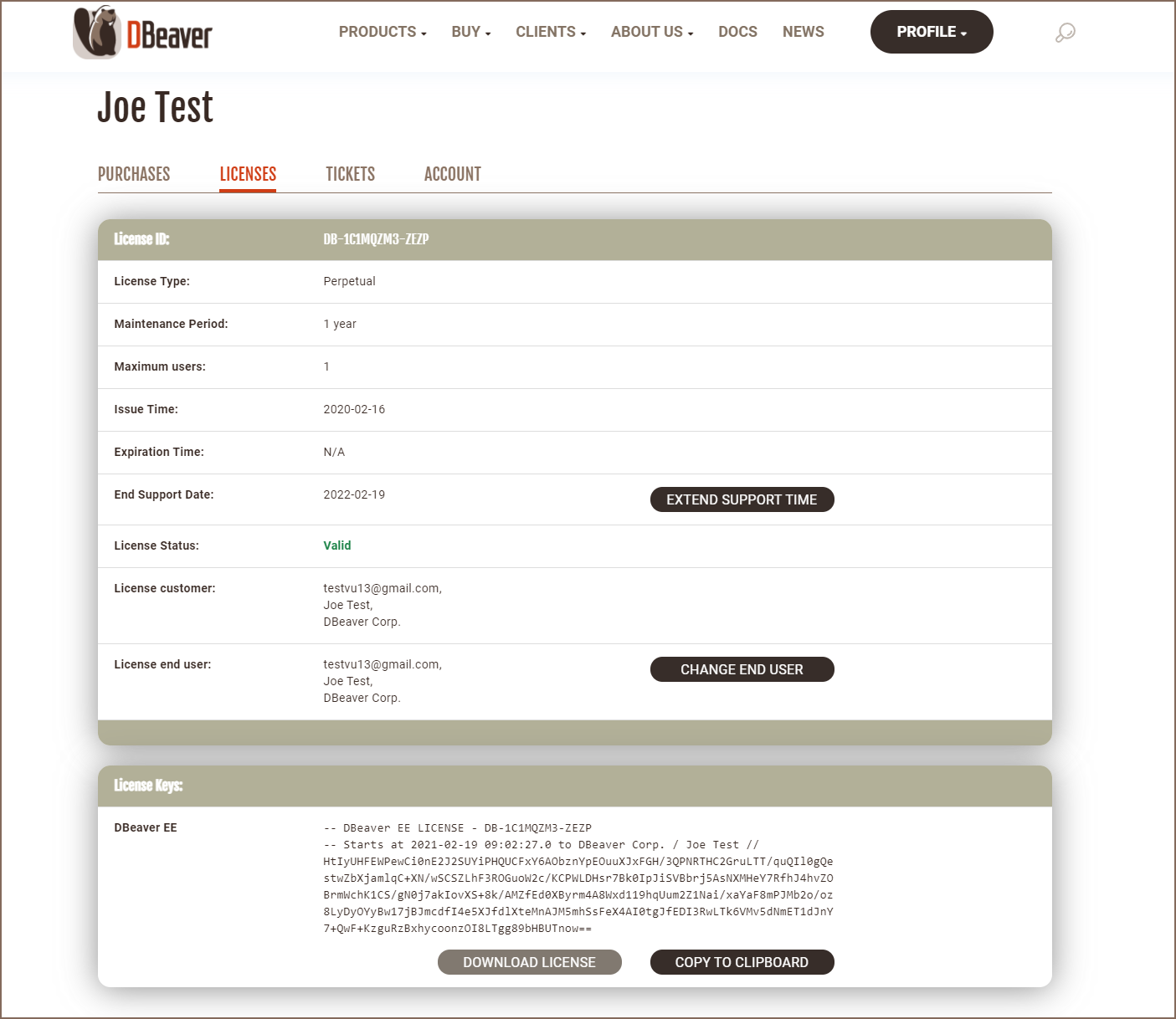Open the About Us dropdown
Image resolution: width=1176 pixels, height=1019 pixels.
(651, 32)
